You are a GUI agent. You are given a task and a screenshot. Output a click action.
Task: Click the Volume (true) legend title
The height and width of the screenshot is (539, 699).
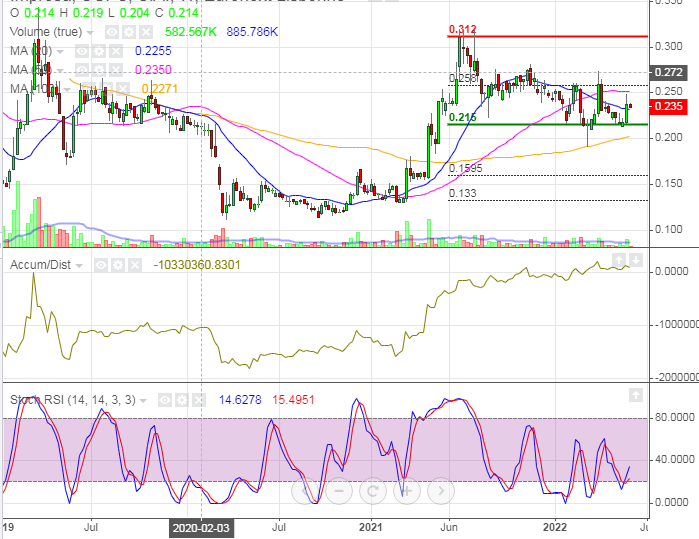46,32
